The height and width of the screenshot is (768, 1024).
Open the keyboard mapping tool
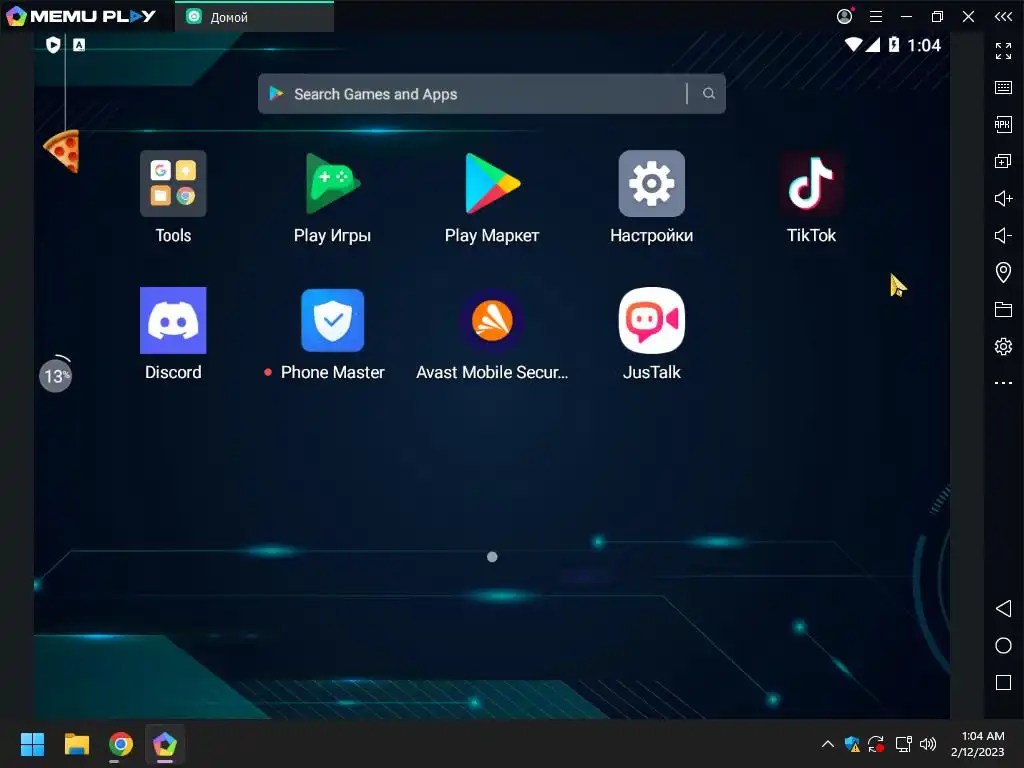[1003, 88]
